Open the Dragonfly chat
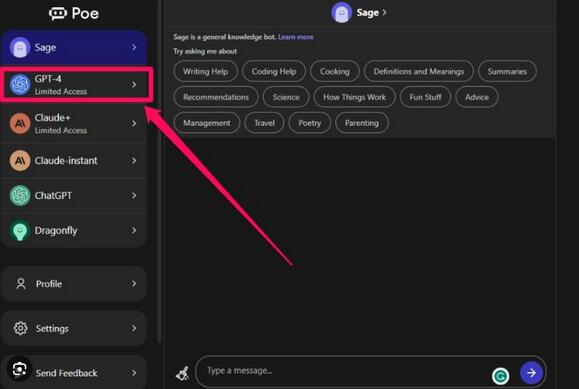 74,231
